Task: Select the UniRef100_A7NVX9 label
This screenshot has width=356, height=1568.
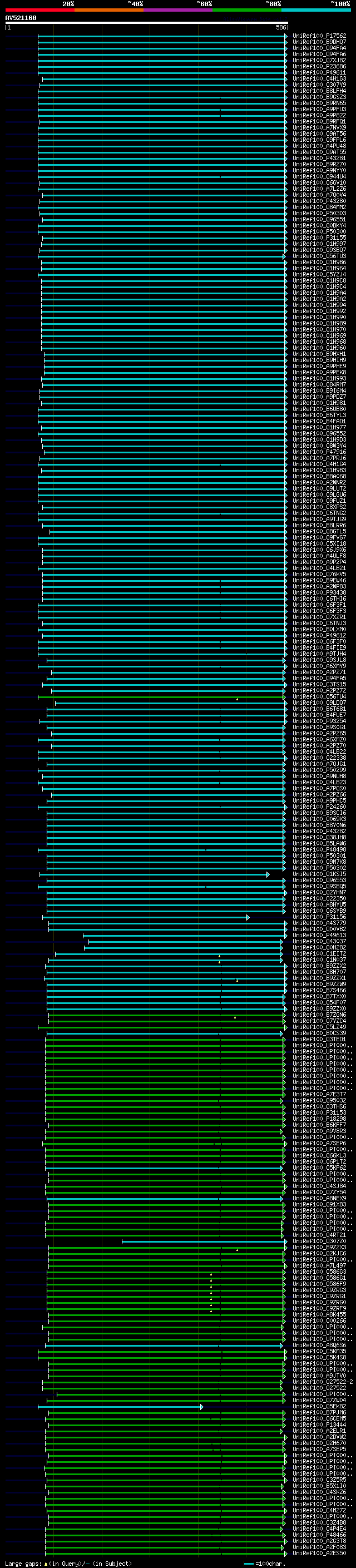Action: click(319, 128)
